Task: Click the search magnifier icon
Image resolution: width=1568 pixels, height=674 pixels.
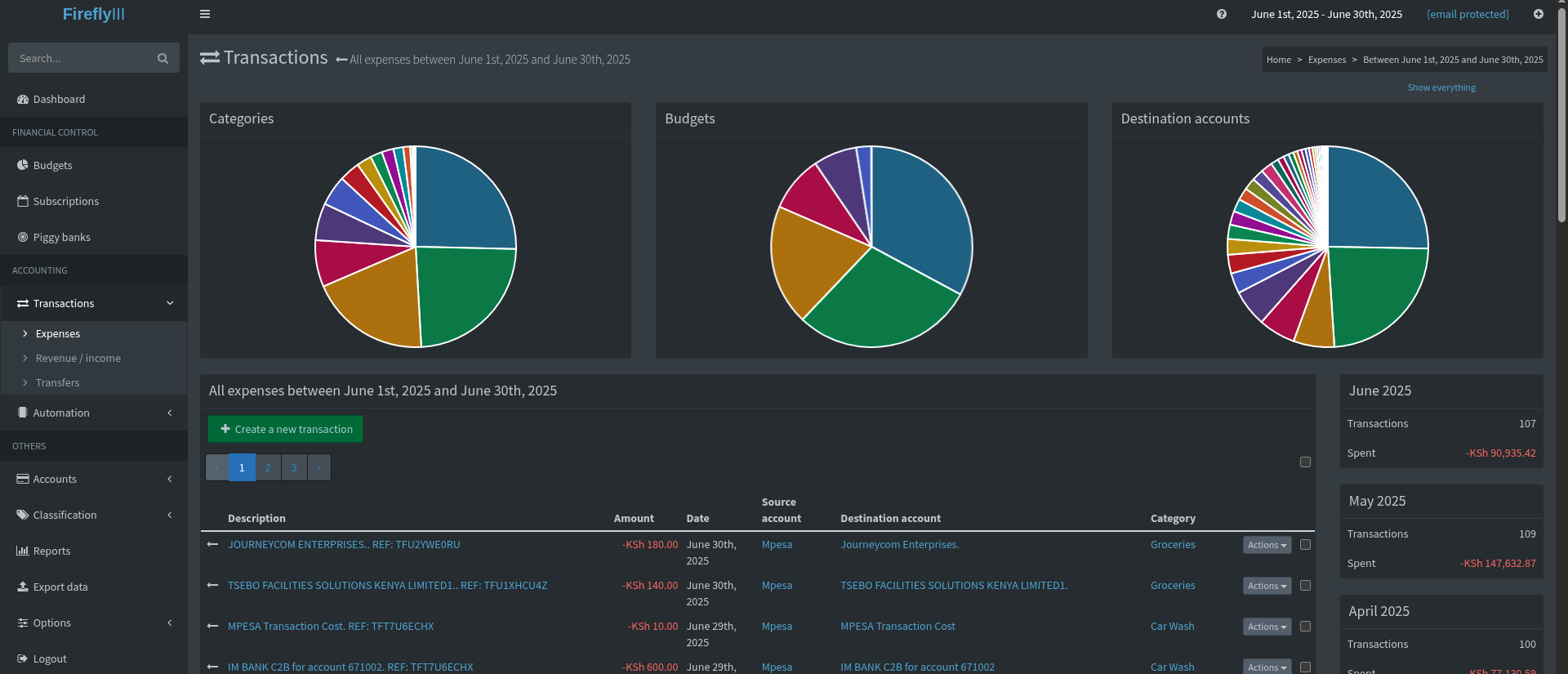Action: 163,59
